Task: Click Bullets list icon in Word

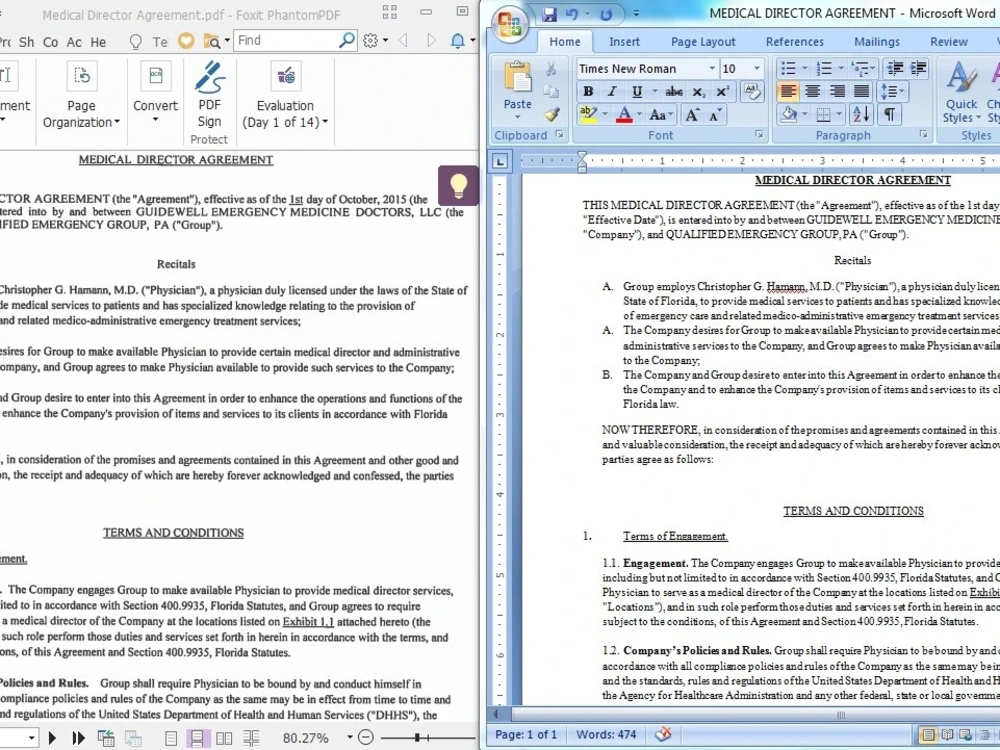Action: [788, 68]
